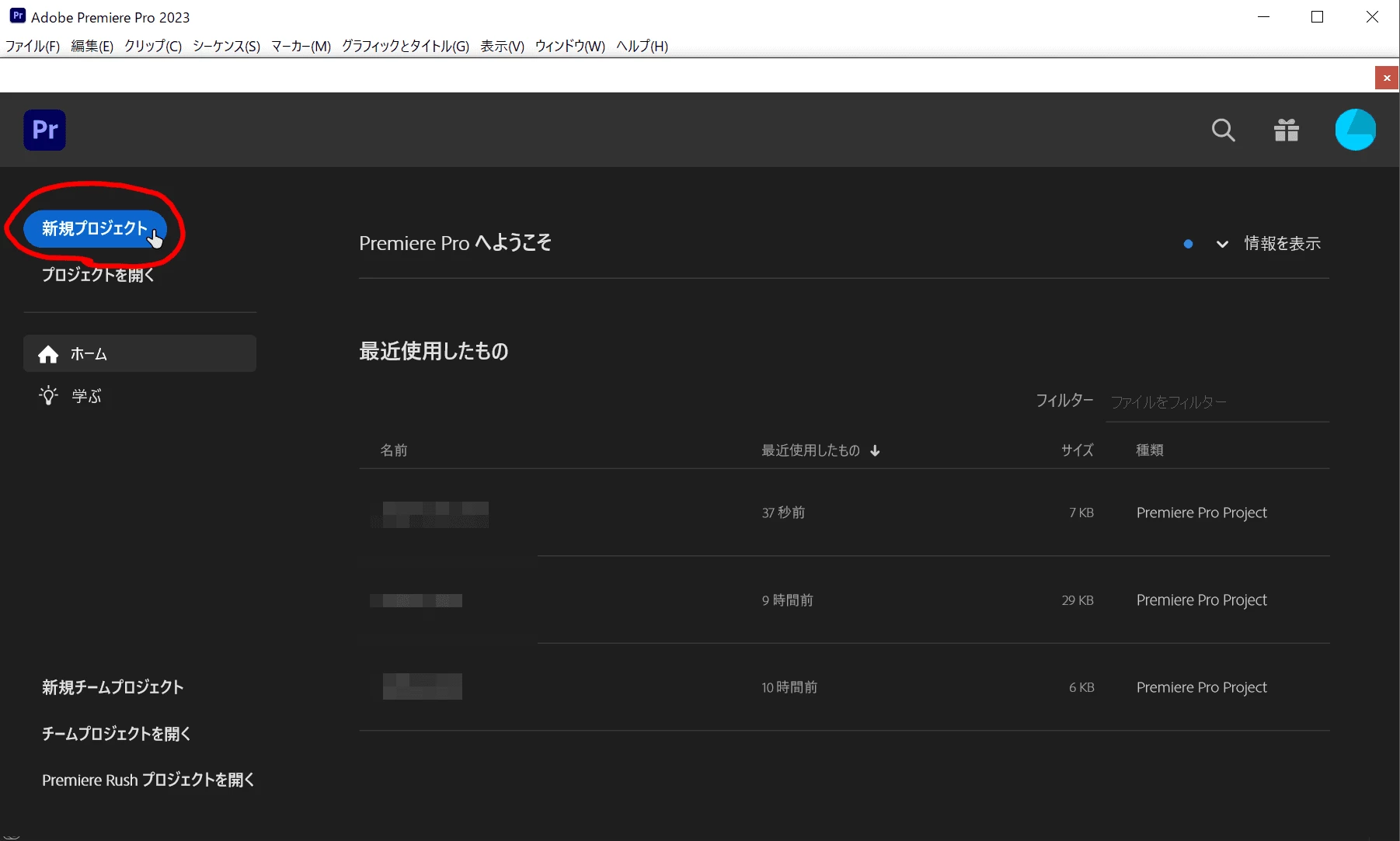Open the user account avatar

pos(1355,130)
